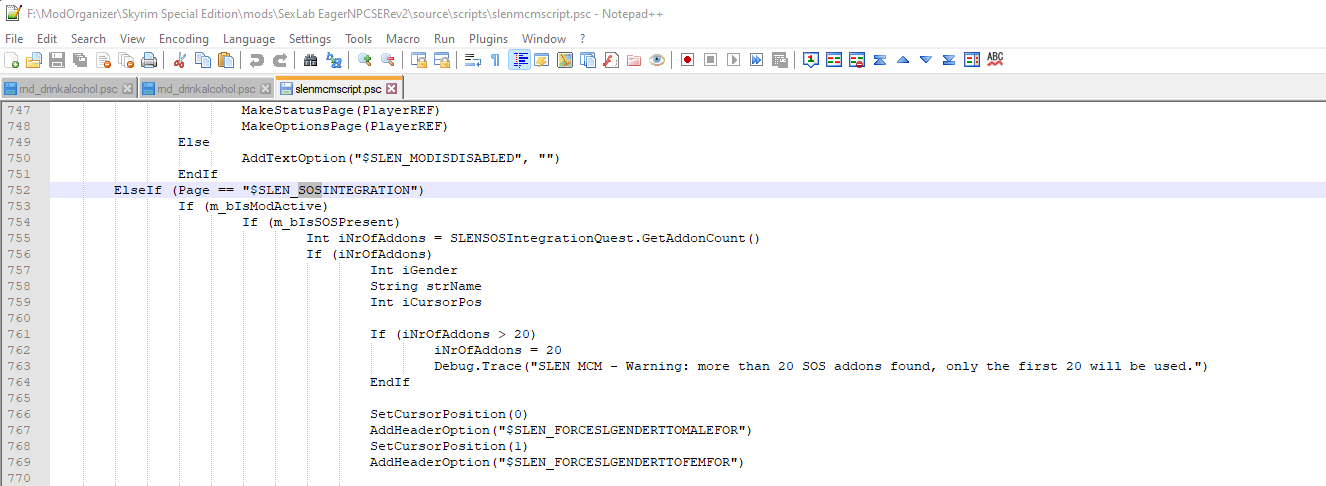Open the Encoding menu
This screenshot has width=1326, height=486.
tap(184, 38)
